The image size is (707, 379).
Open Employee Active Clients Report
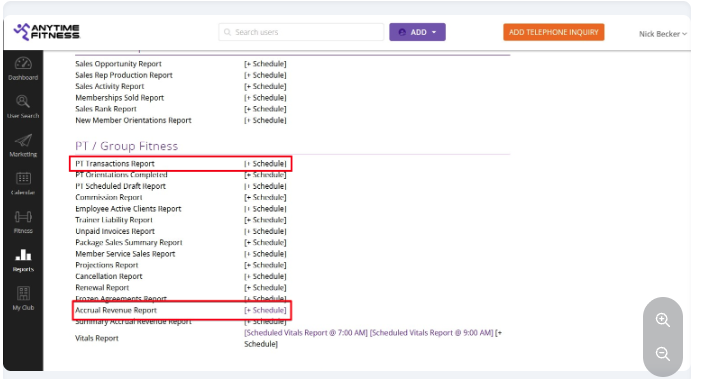tap(128, 208)
